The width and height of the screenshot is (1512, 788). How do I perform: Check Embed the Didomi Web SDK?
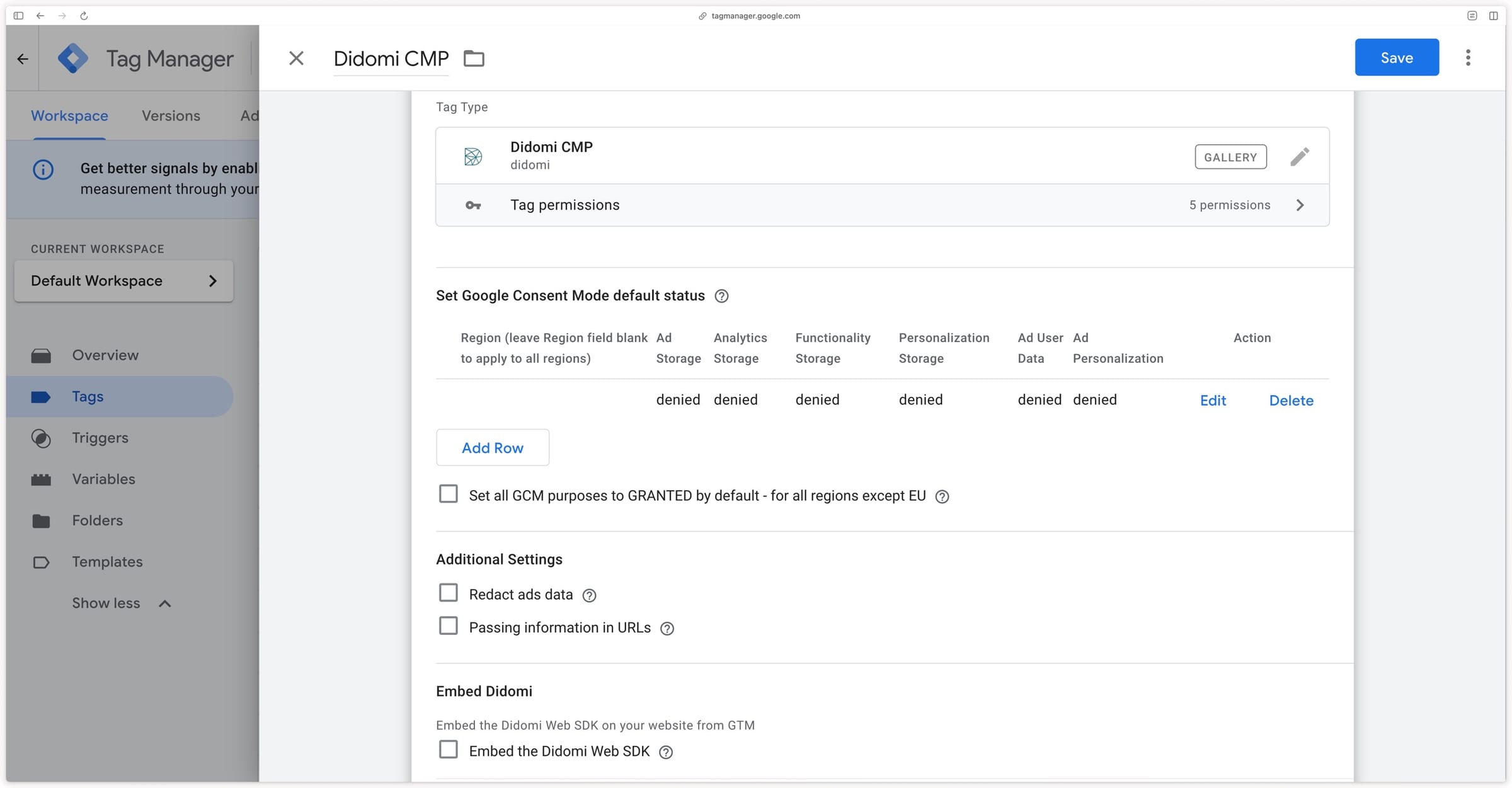(x=449, y=750)
